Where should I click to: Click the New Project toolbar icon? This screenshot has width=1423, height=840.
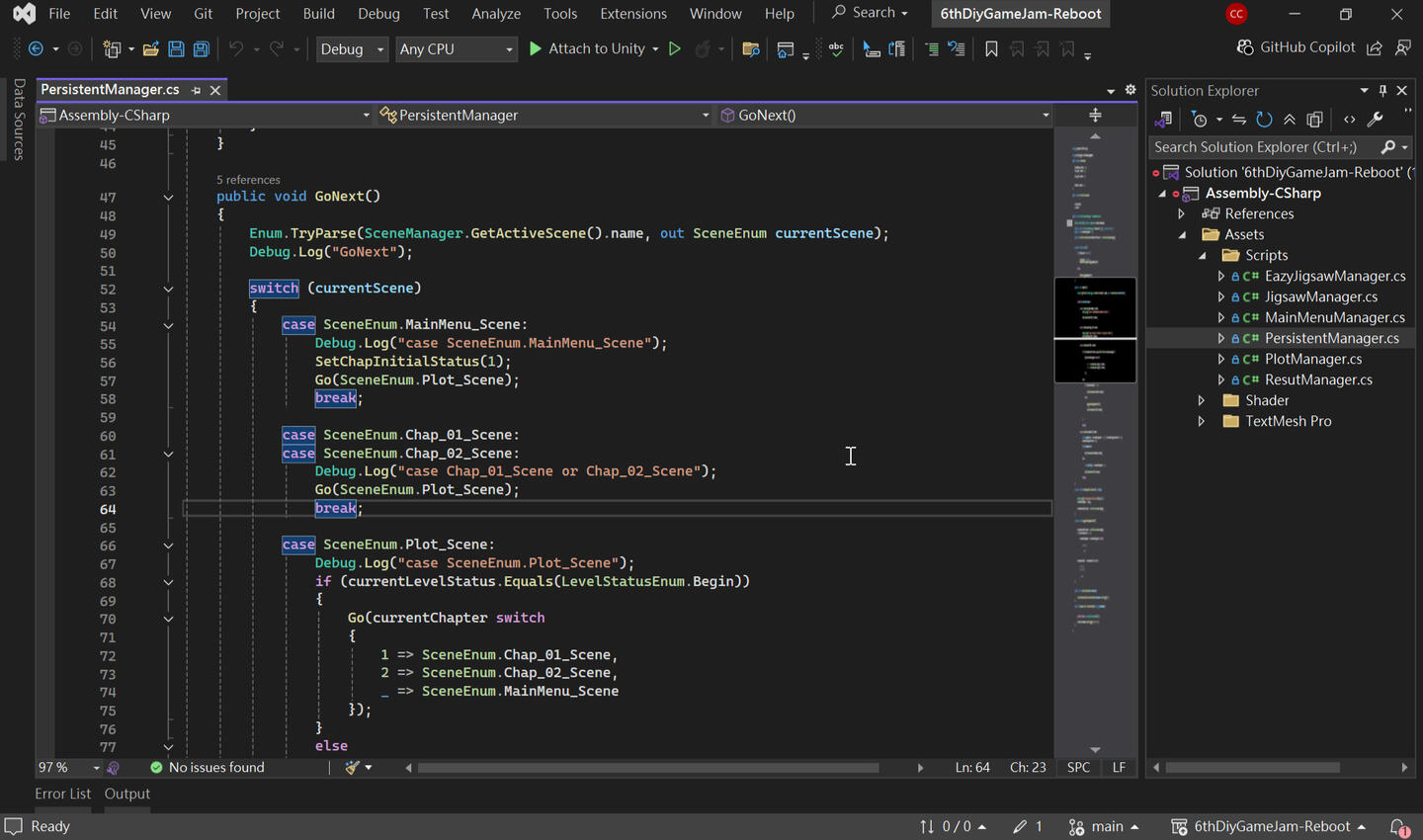pyautogui.click(x=112, y=48)
